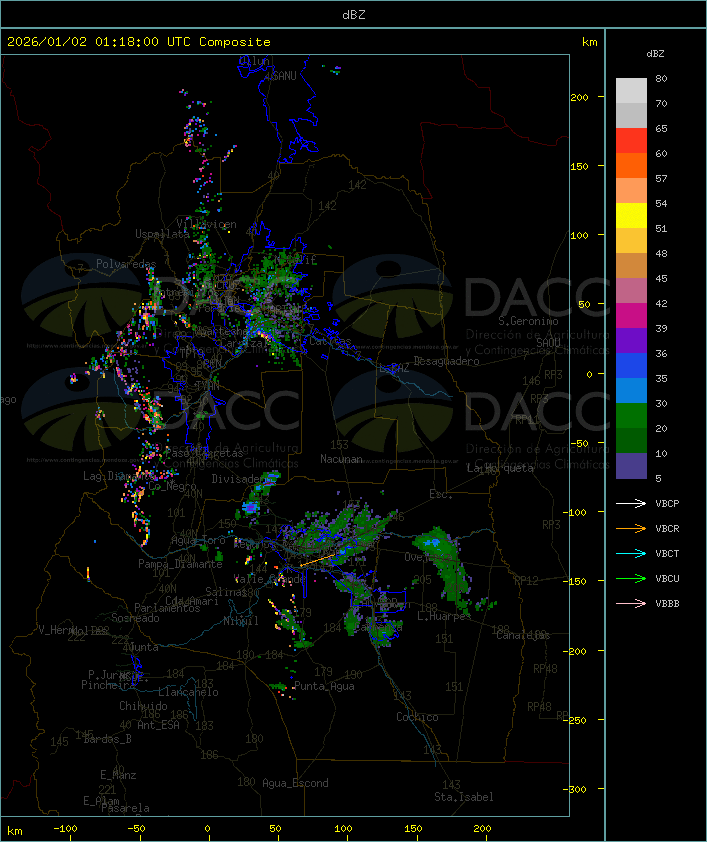Click the 'dBZ' title in top bar

pyautogui.click(x=354, y=15)
